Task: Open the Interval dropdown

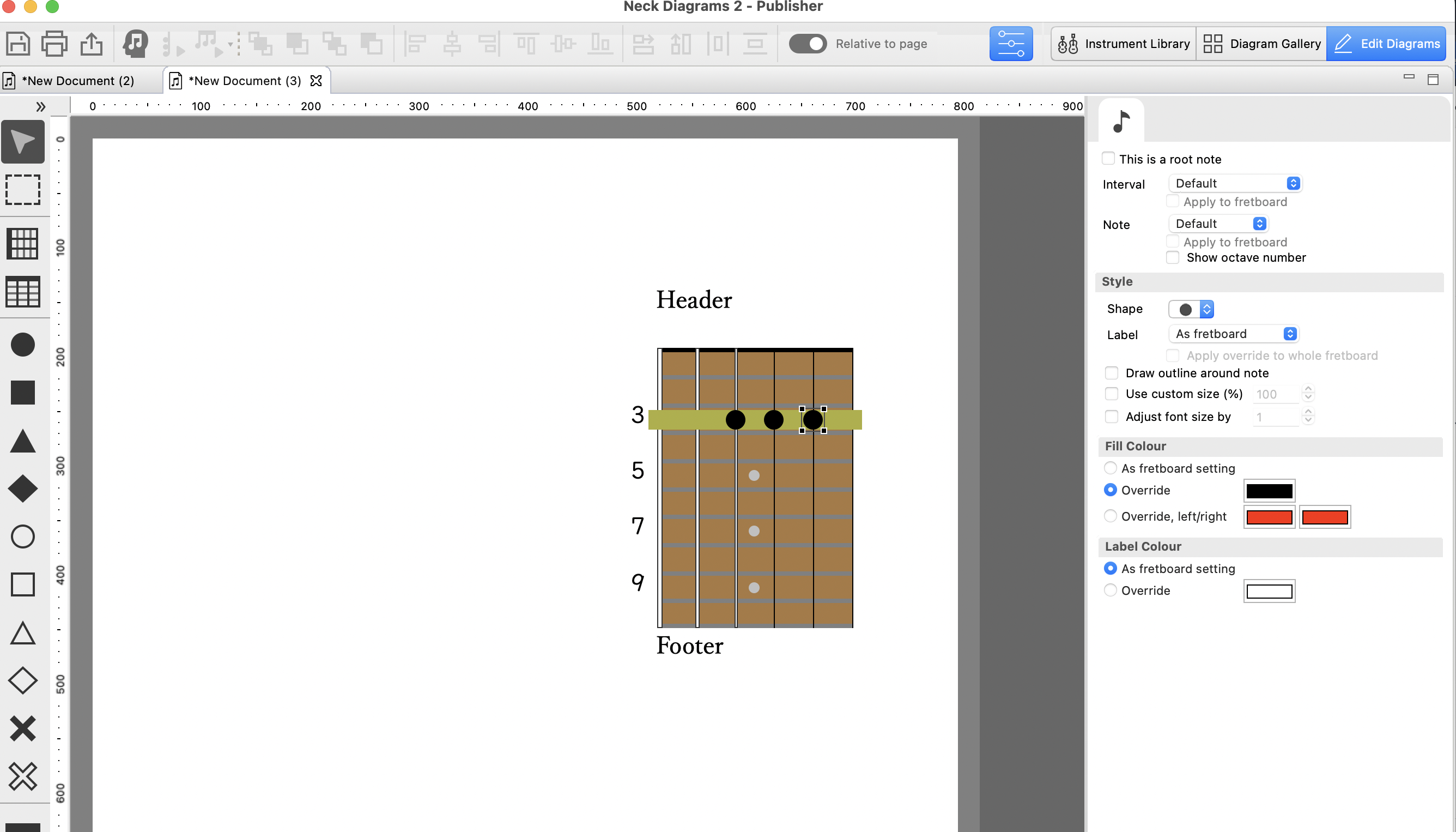Action: 1235,183
